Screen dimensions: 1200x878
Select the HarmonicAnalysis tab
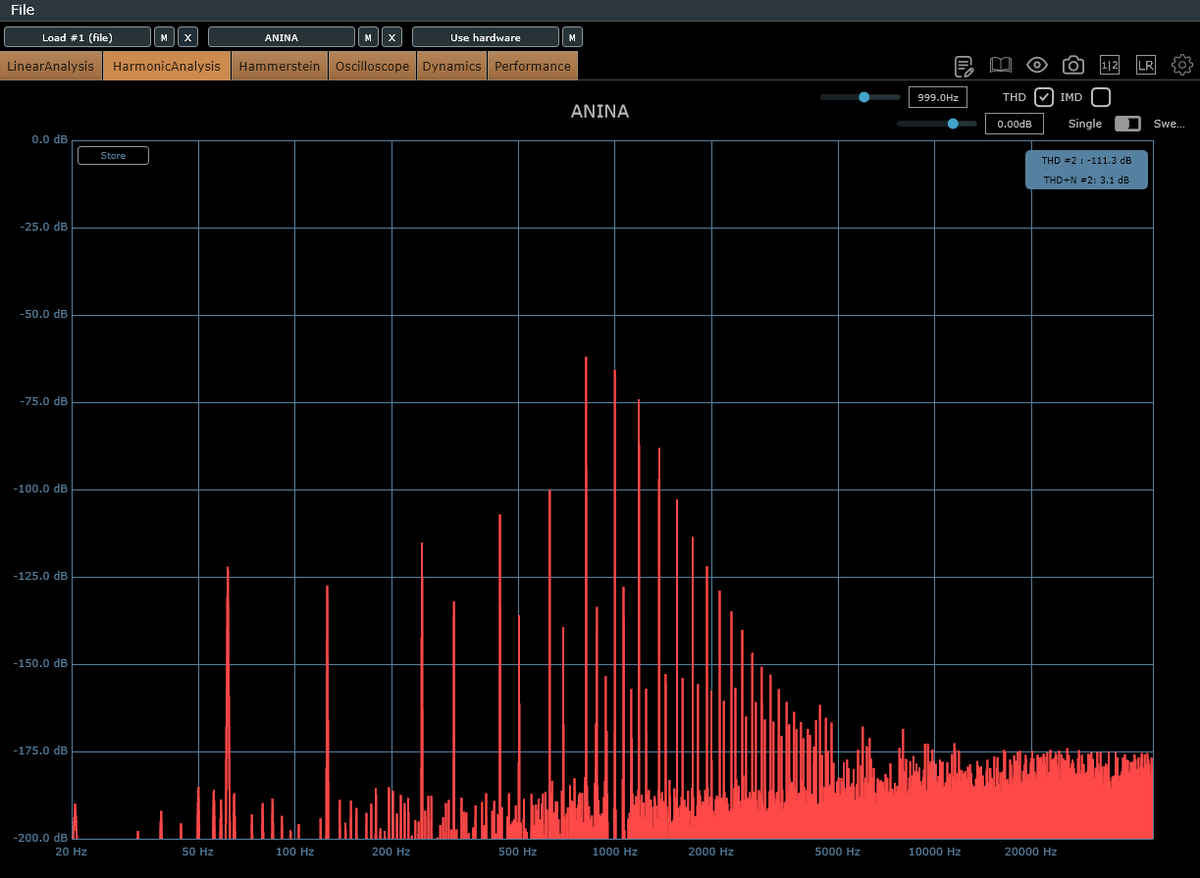(x=167, y=66)
